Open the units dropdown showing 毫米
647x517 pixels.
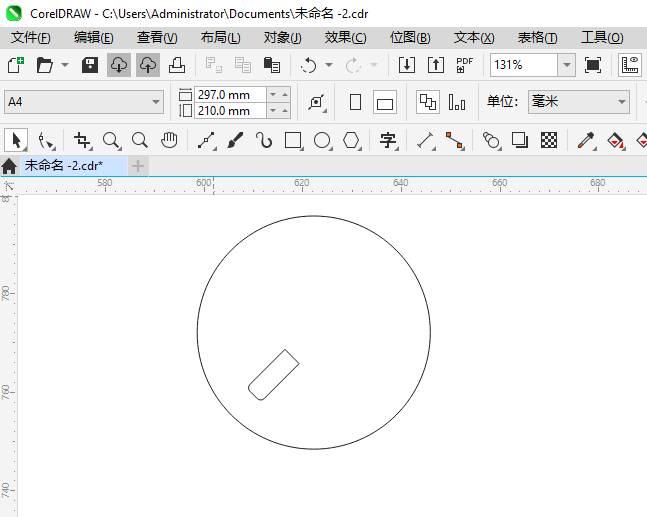[579, 102]
